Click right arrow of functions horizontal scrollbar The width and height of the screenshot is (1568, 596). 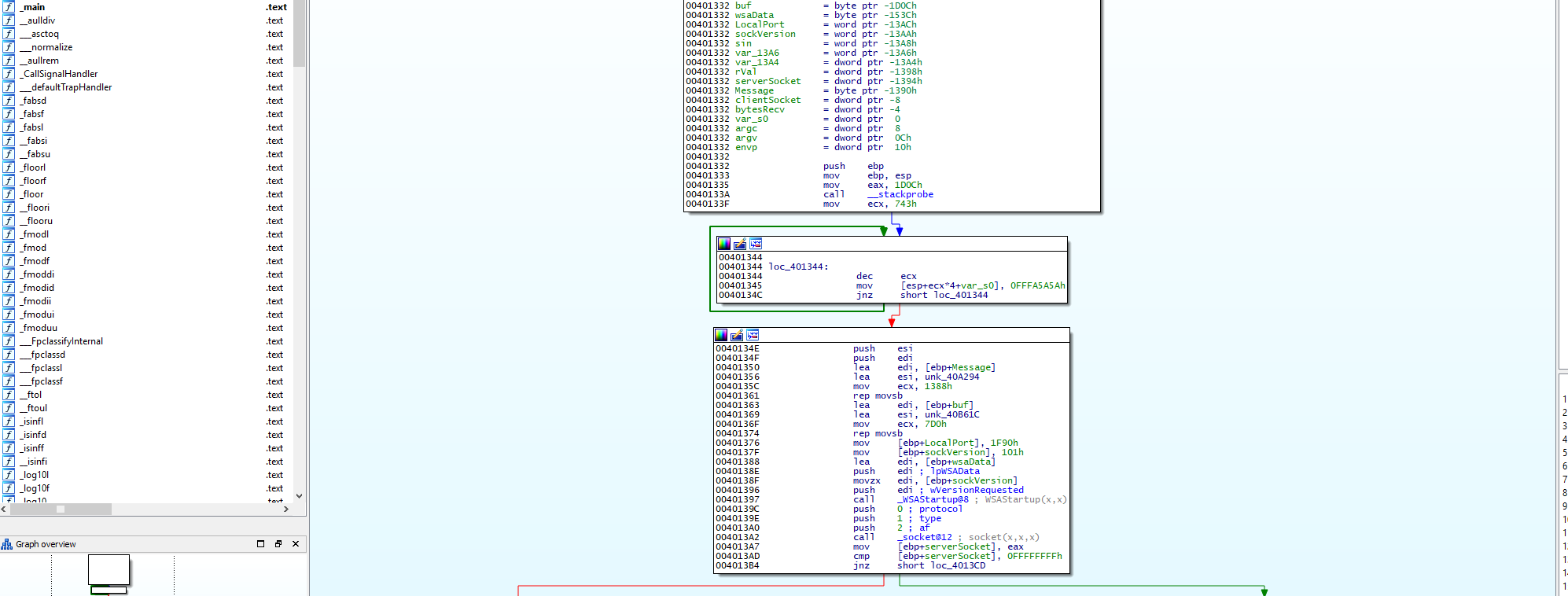point(285,510)
